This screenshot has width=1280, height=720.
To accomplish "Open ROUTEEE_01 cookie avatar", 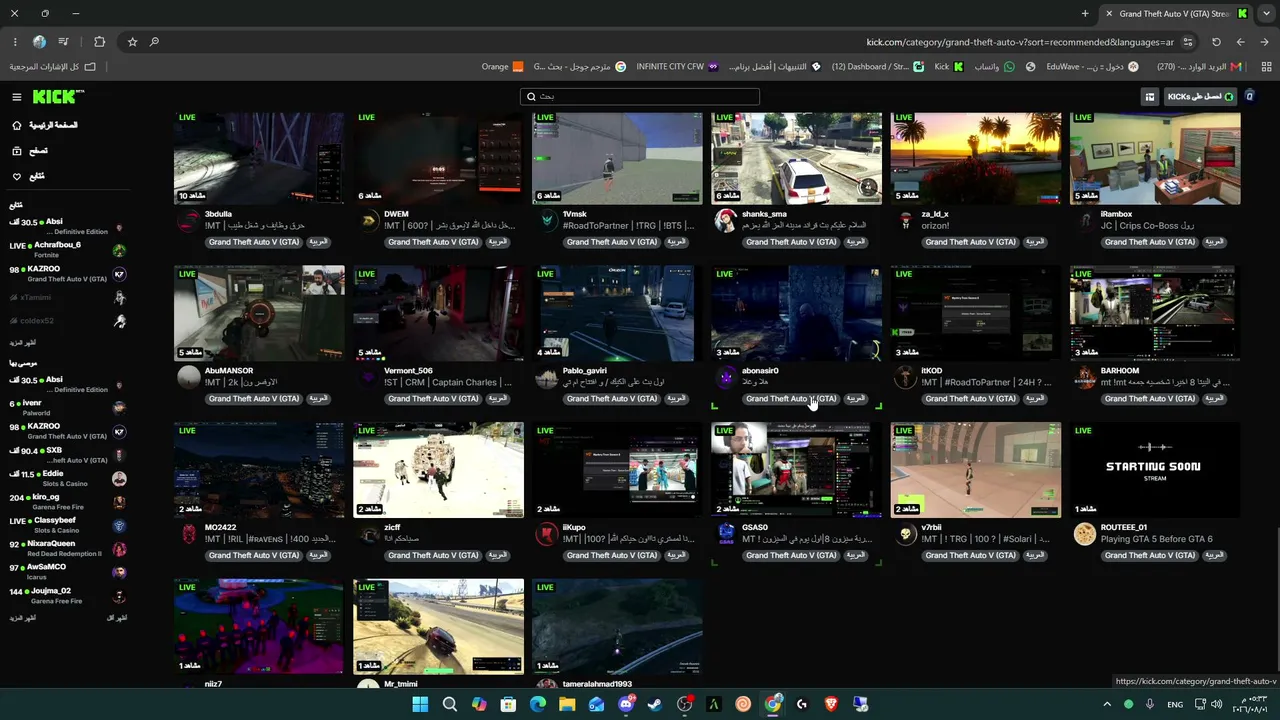I will 1085,534.
